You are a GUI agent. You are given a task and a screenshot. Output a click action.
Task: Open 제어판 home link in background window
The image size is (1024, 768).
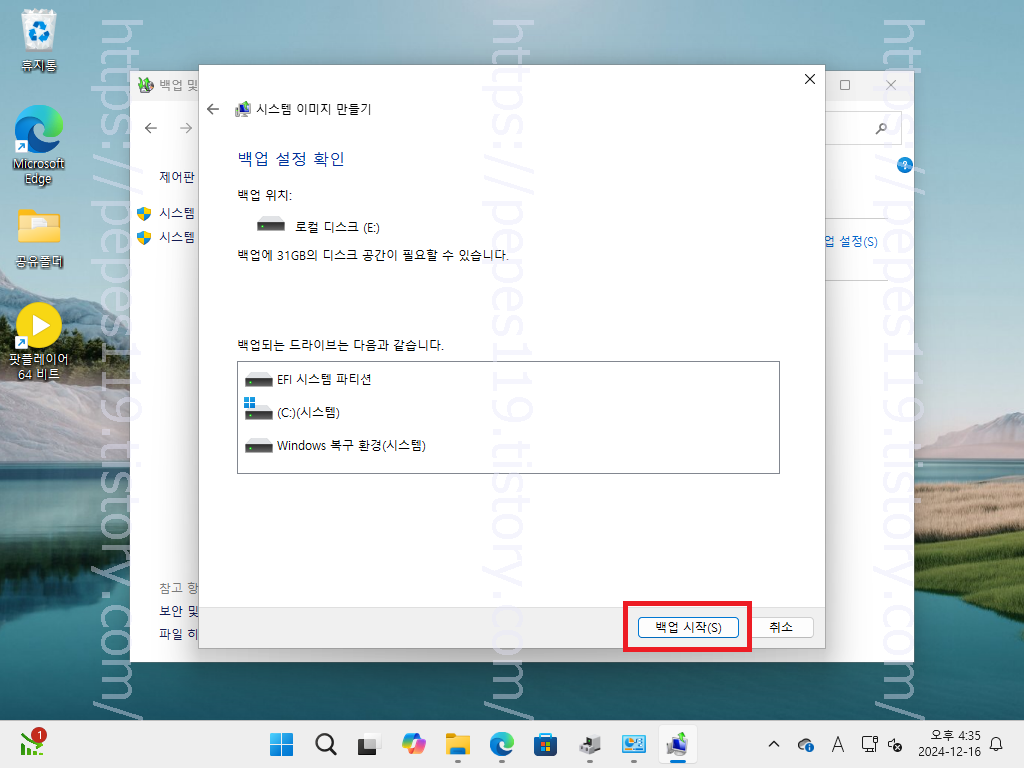[177, 177]
